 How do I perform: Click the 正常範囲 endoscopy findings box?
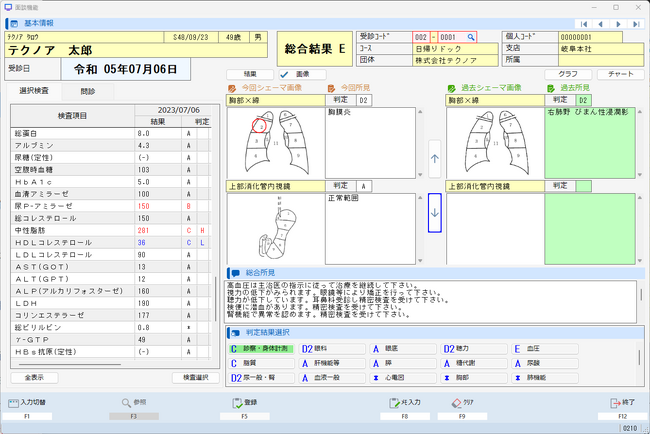(x=370, y=228)
